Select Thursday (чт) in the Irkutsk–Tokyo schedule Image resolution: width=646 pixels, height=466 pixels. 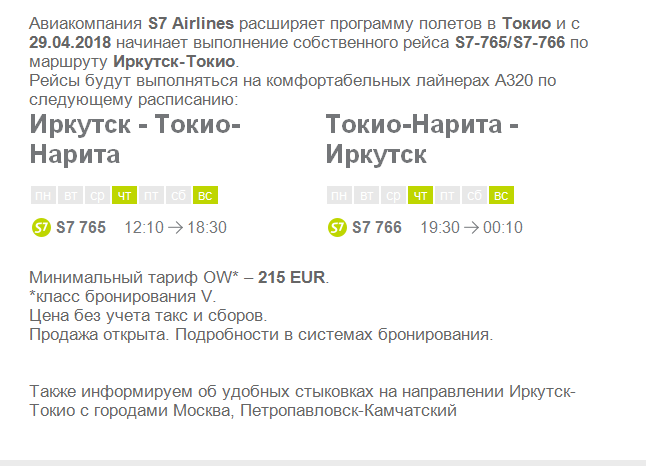pos(124,195)
